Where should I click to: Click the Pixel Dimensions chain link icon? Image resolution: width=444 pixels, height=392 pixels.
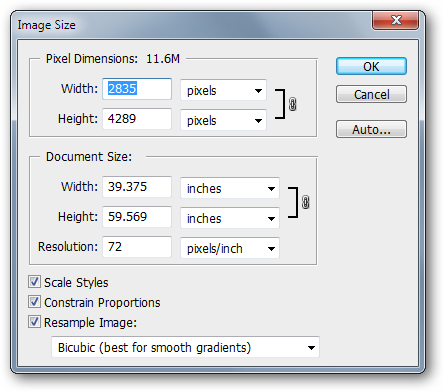[x=292, y=104]
